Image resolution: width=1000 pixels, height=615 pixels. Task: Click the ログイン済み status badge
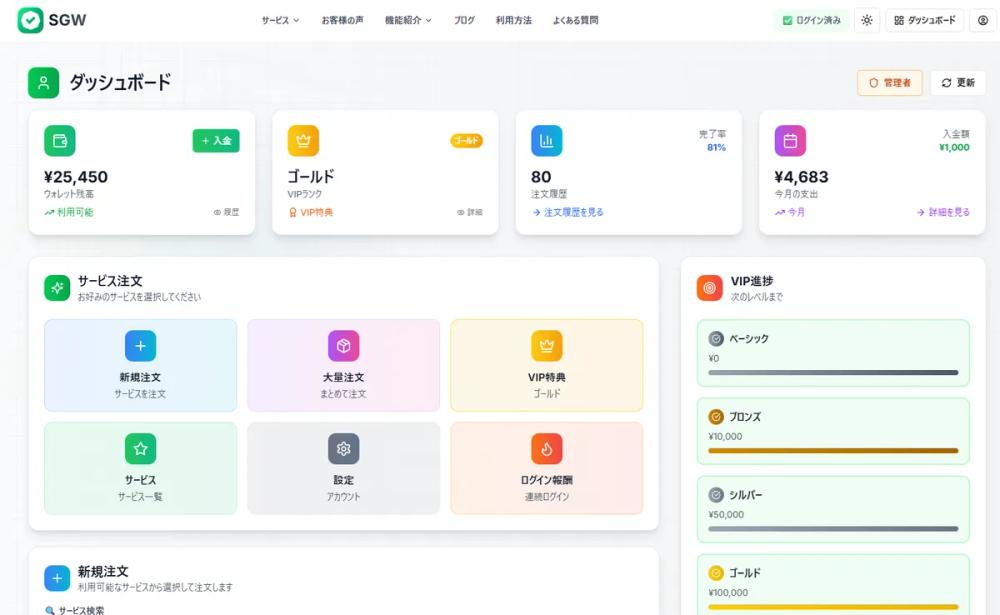point(811,20)
